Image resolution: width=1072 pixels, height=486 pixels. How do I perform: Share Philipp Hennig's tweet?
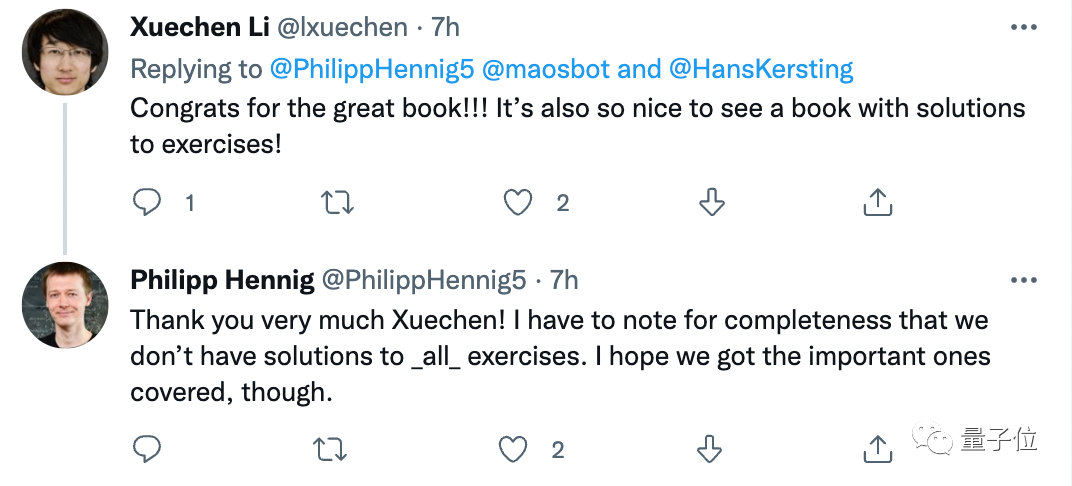(877, 449)
